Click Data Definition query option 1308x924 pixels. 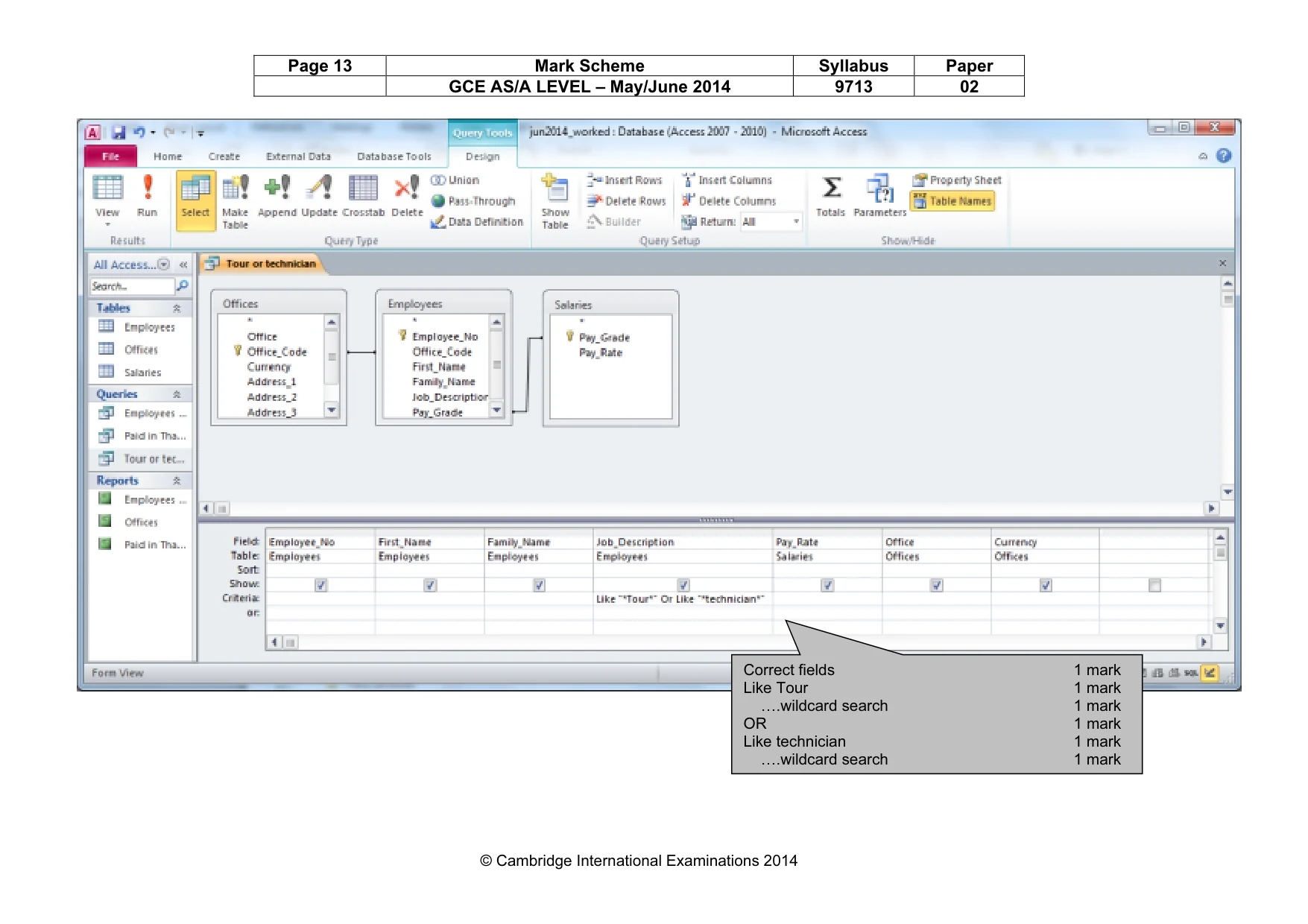477,222
